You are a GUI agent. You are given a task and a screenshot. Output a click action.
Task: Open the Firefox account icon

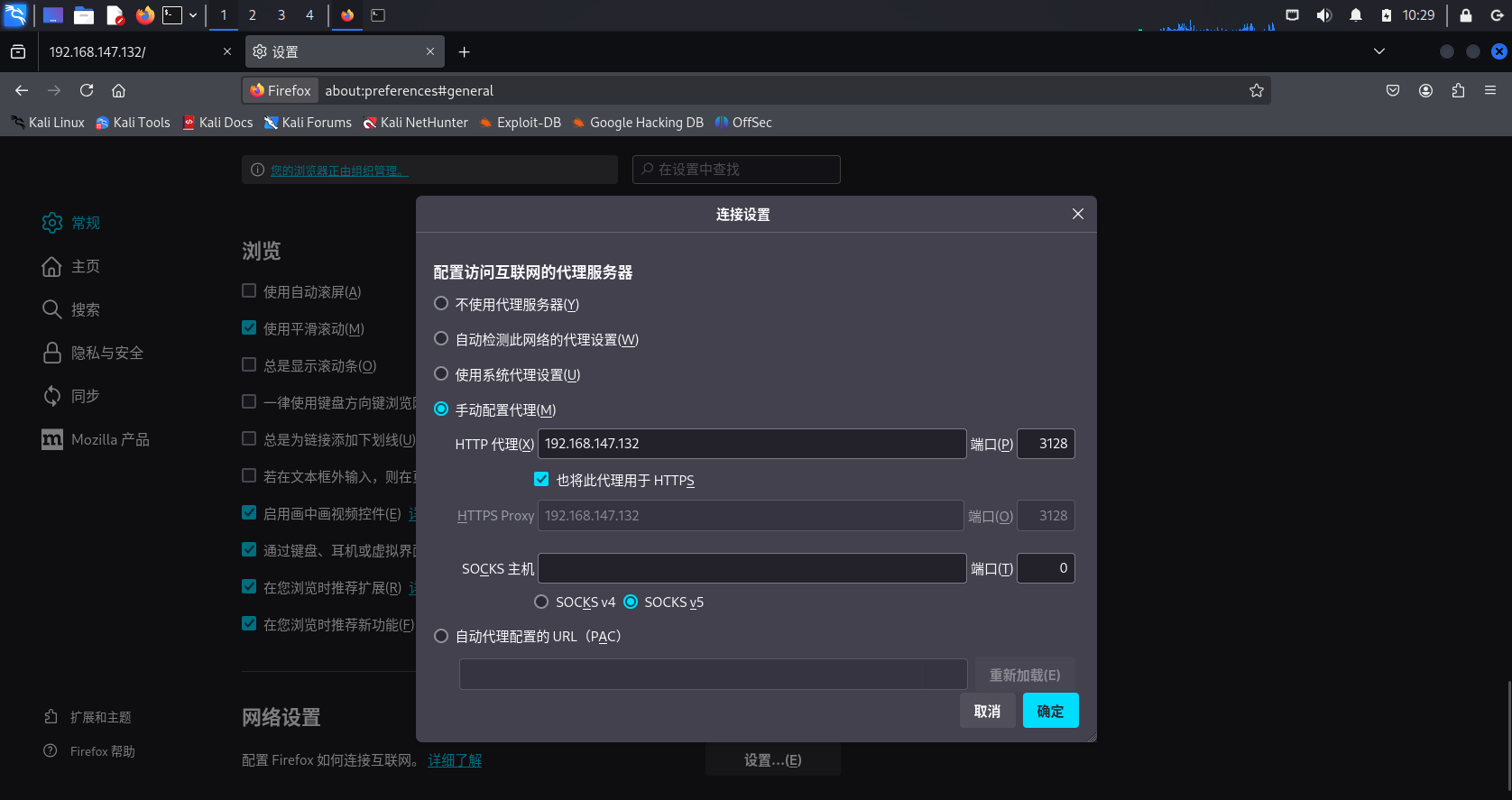(x=1425, y=90)
